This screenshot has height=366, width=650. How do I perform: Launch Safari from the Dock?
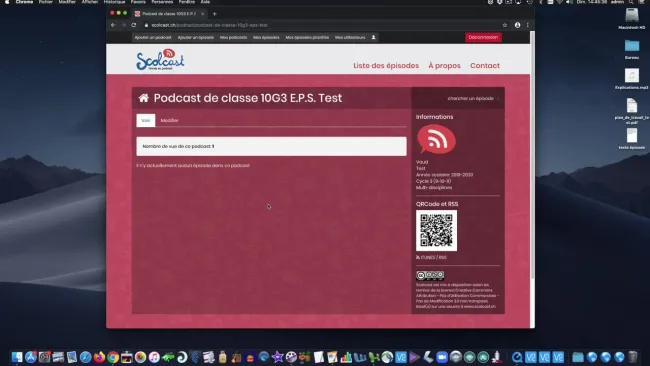click(x=85, y=357)
